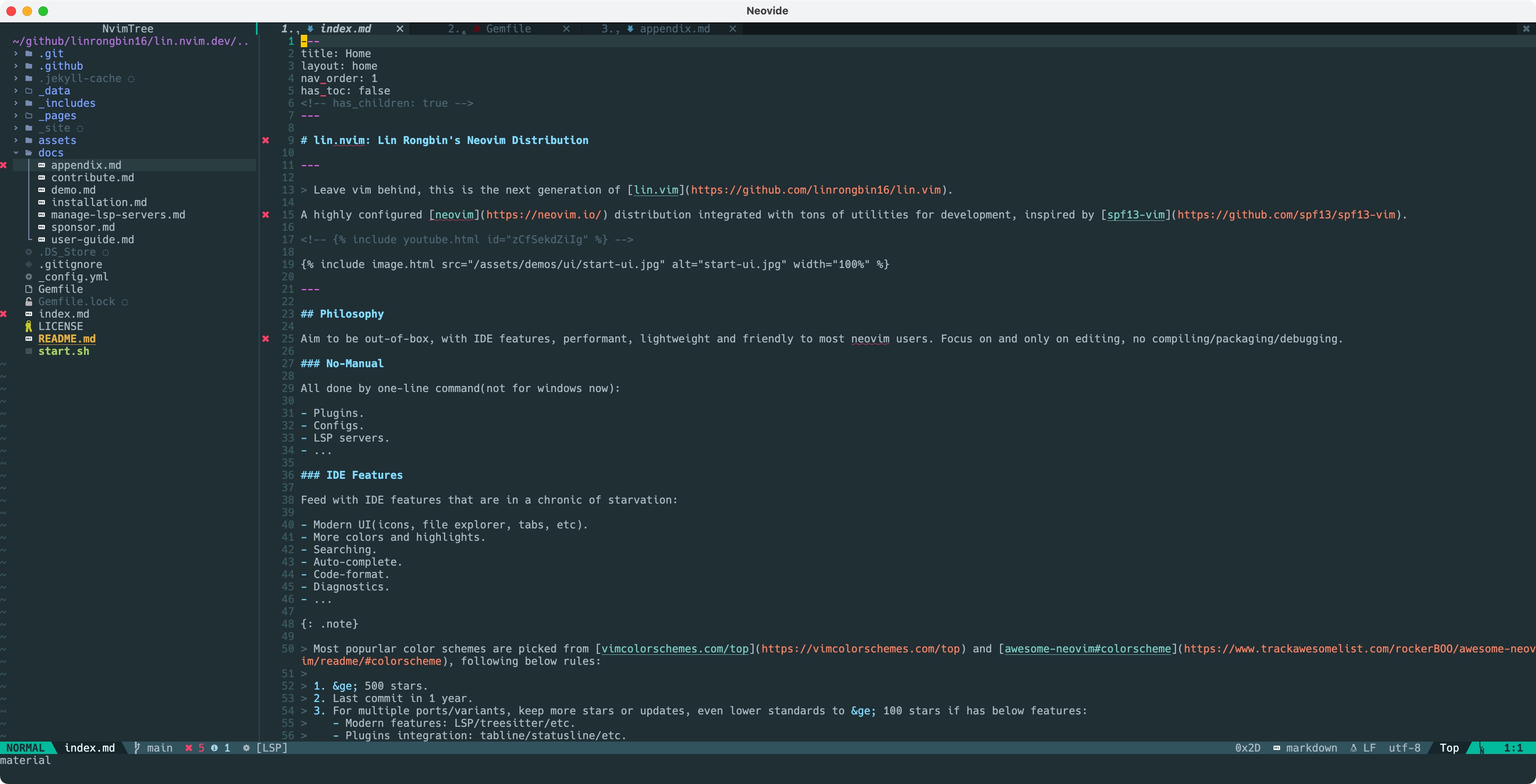Screen dimensions: 1536x784
Task: Click the statusline error count icon
Action: 188,748
